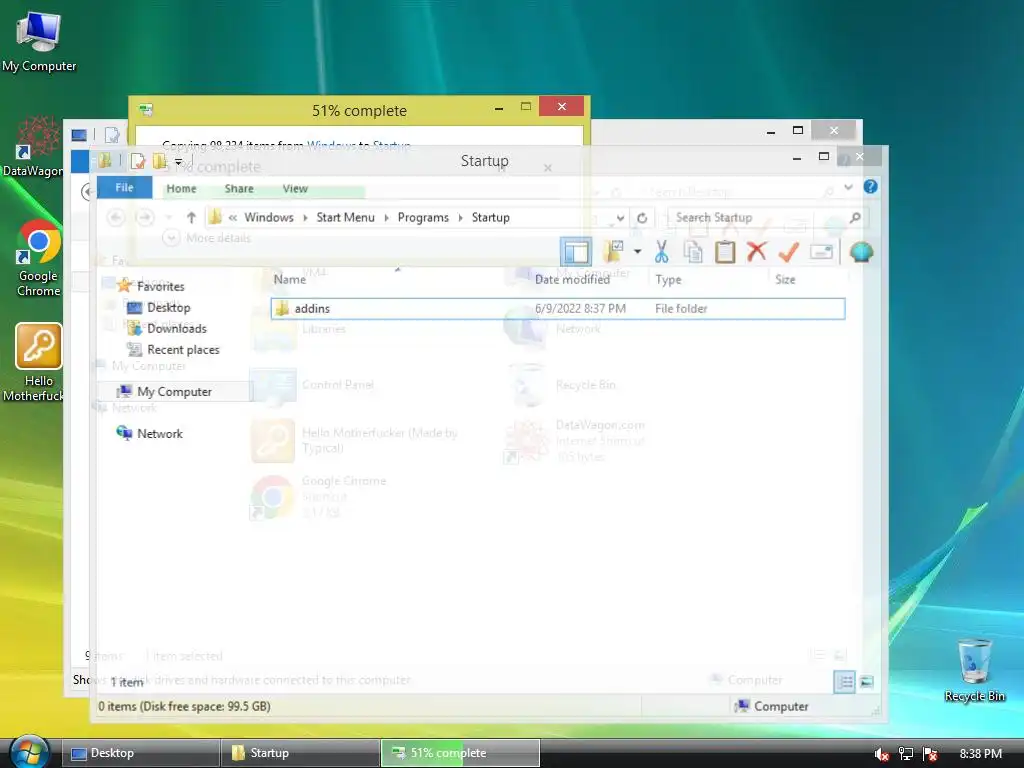Switch to large icons view in status bar
The height and width of the screenshot is (768, 1024).
(867, 682)
